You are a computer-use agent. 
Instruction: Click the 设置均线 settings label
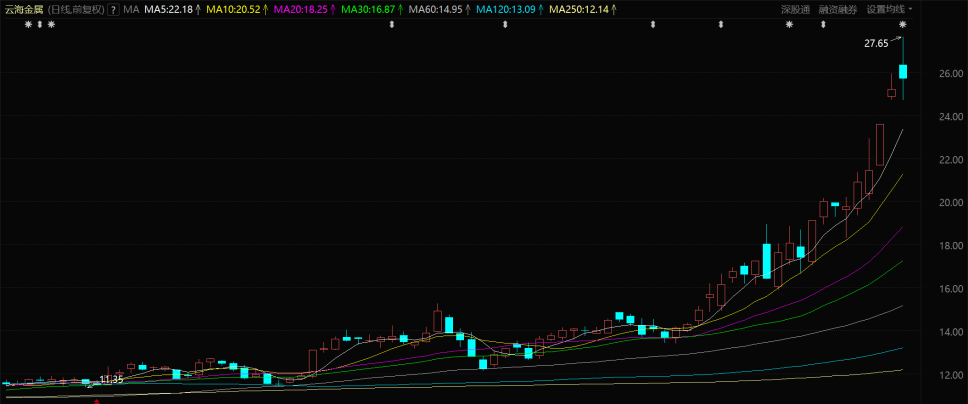click(885, 9)
